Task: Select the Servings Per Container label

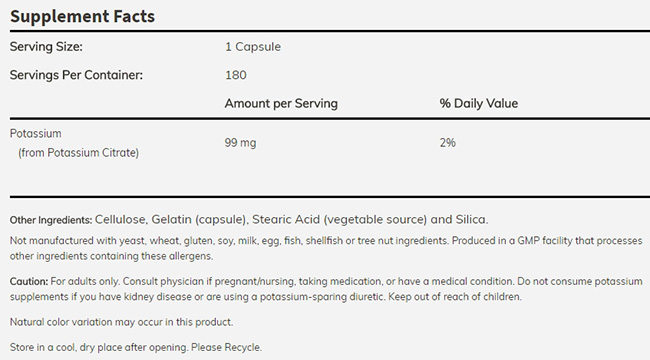Action: 76,75
